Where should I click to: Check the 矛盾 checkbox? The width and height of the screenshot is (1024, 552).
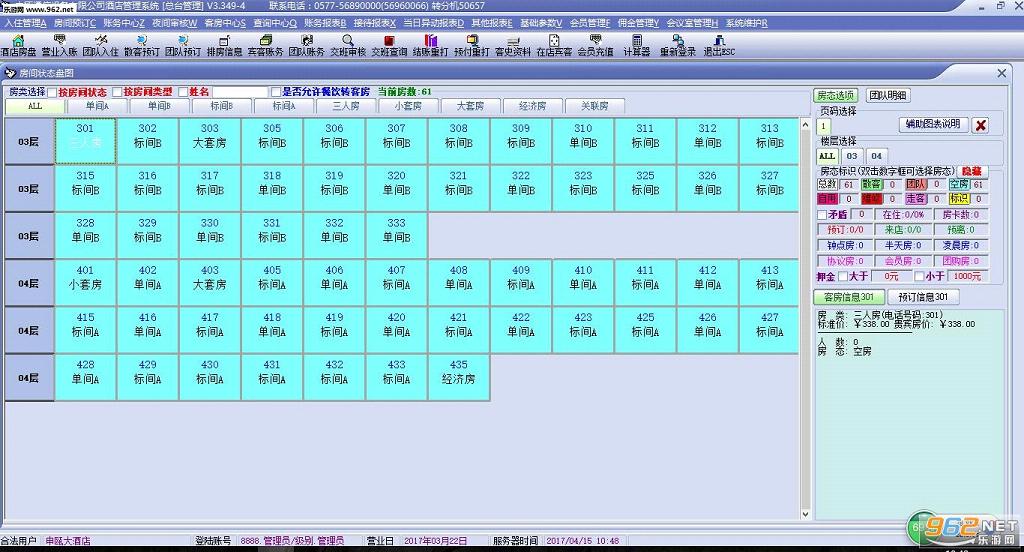pos(822,214)
